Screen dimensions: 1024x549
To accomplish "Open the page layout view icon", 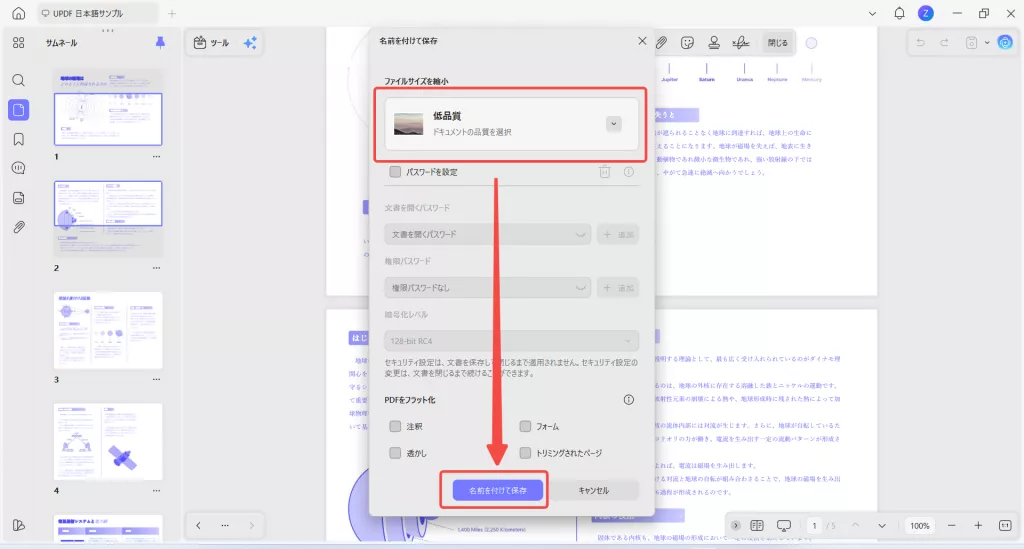I will click(757, 525).
